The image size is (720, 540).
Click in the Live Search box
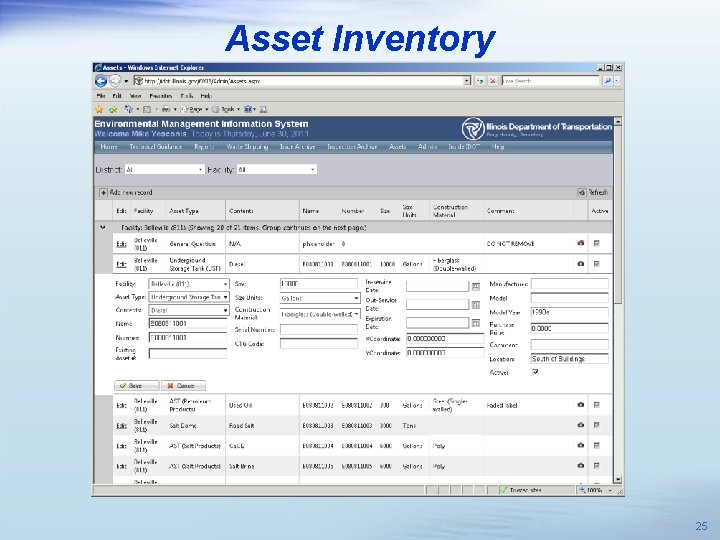coord(551,81)
